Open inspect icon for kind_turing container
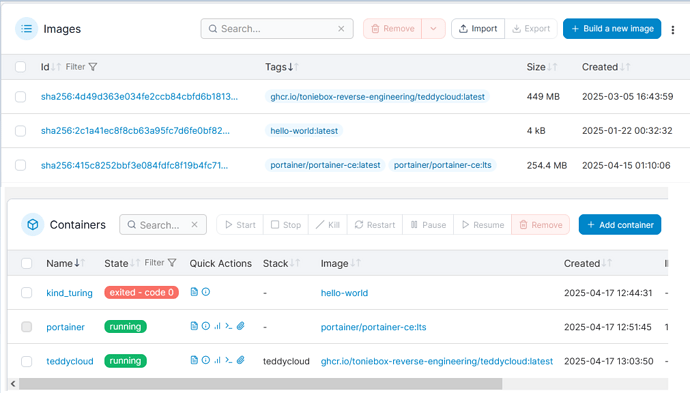 point(206,292)
